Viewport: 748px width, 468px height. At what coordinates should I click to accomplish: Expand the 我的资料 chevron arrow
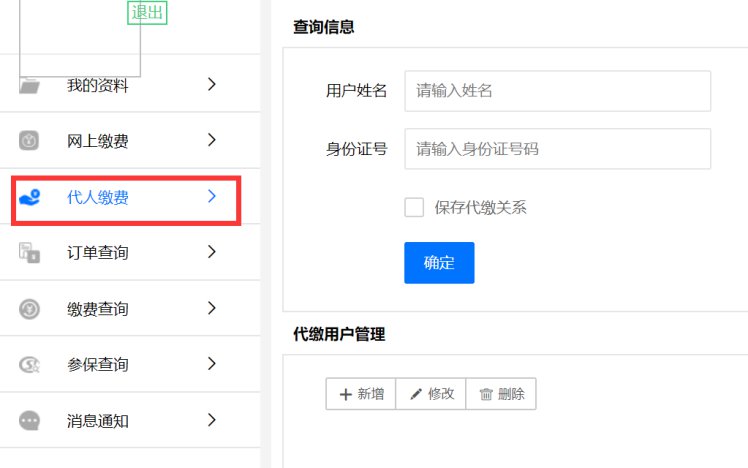[x=211, y=85]
